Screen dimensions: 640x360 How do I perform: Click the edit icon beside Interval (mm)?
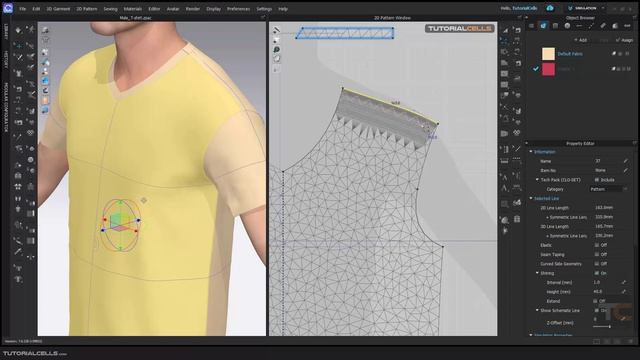click(x=624, y=282)
